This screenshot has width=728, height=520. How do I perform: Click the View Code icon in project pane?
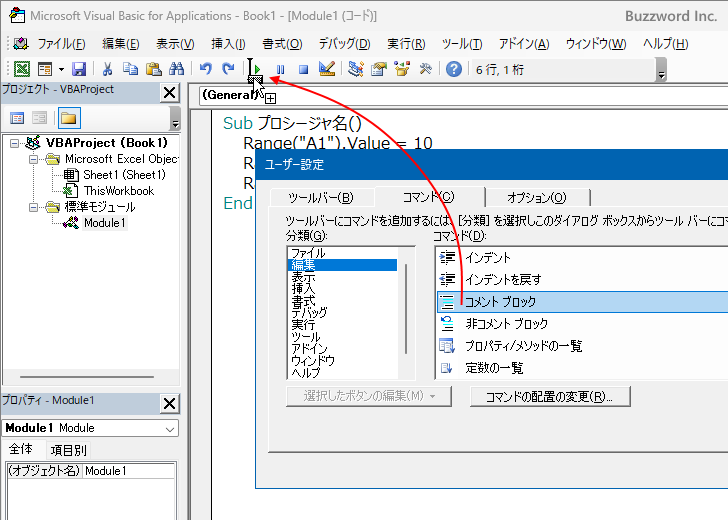click(17, 118)
